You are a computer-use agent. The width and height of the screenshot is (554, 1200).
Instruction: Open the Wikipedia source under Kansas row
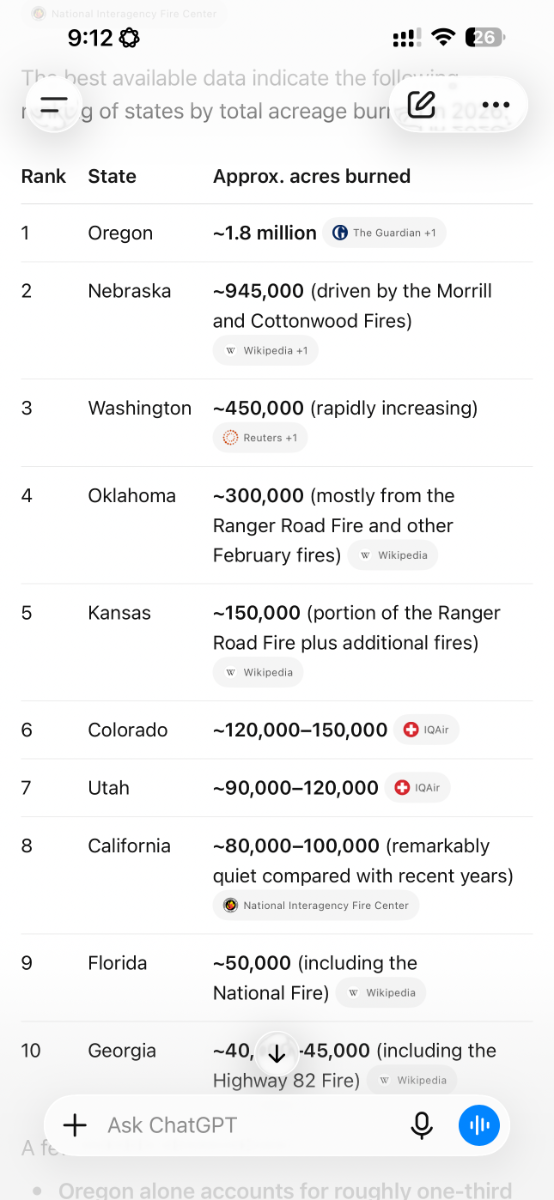tap(258, 672)
